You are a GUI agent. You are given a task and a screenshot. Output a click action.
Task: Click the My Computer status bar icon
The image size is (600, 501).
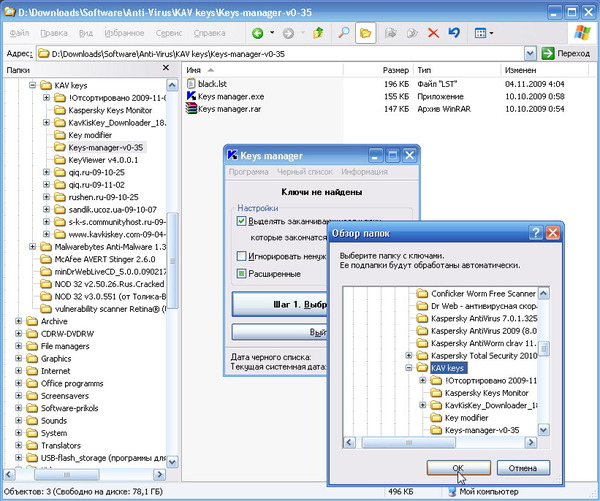click(452, 491)
